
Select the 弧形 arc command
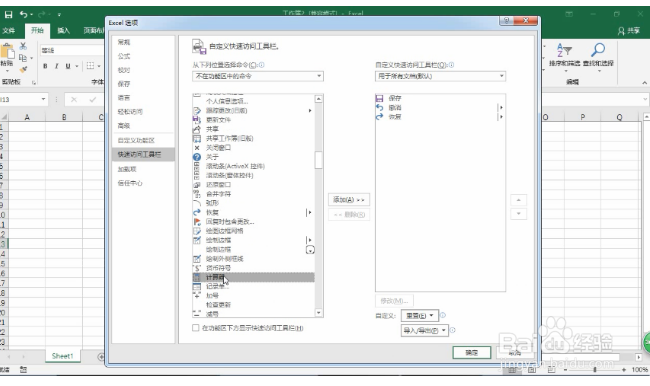(253, 203)
